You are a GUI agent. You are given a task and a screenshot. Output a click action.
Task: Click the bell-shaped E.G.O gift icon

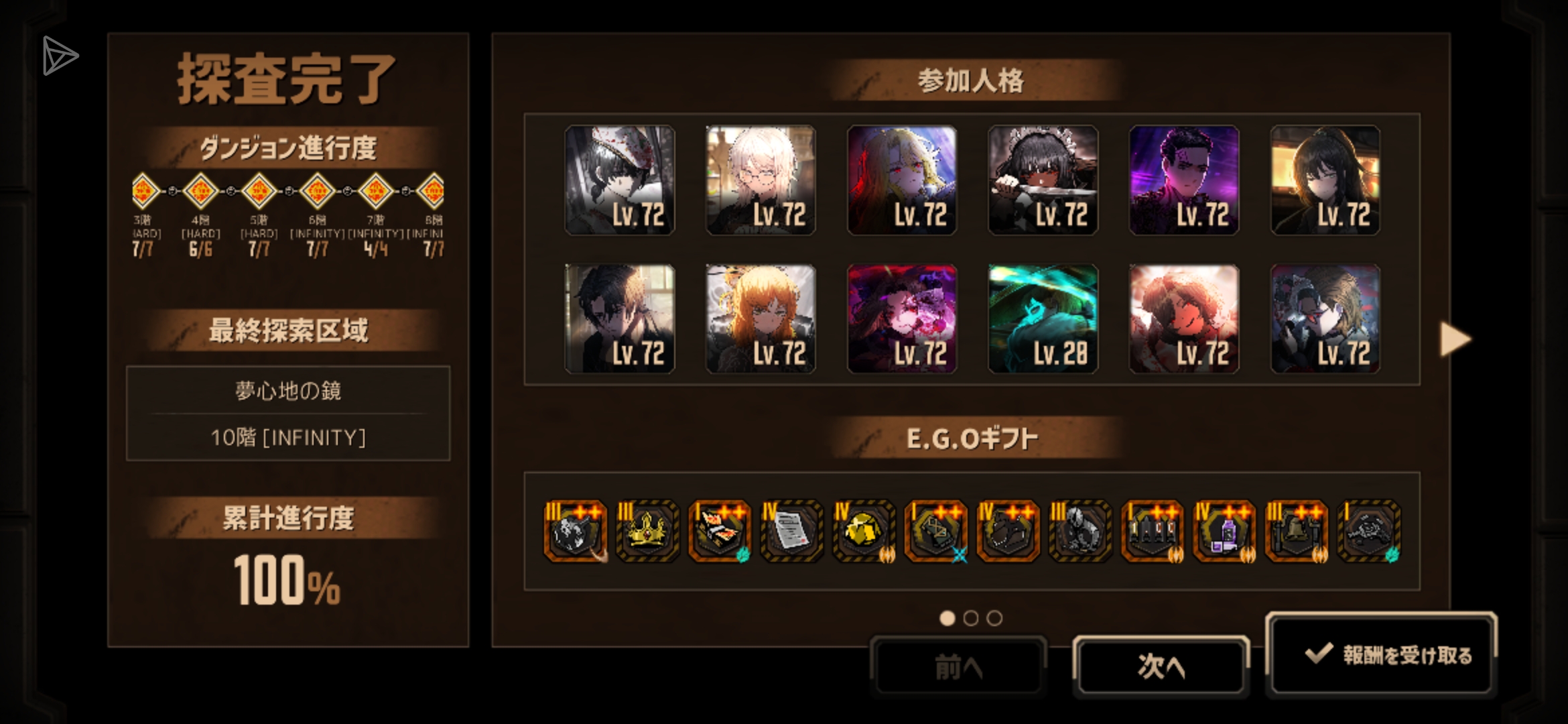click(x=1297, y=532)
